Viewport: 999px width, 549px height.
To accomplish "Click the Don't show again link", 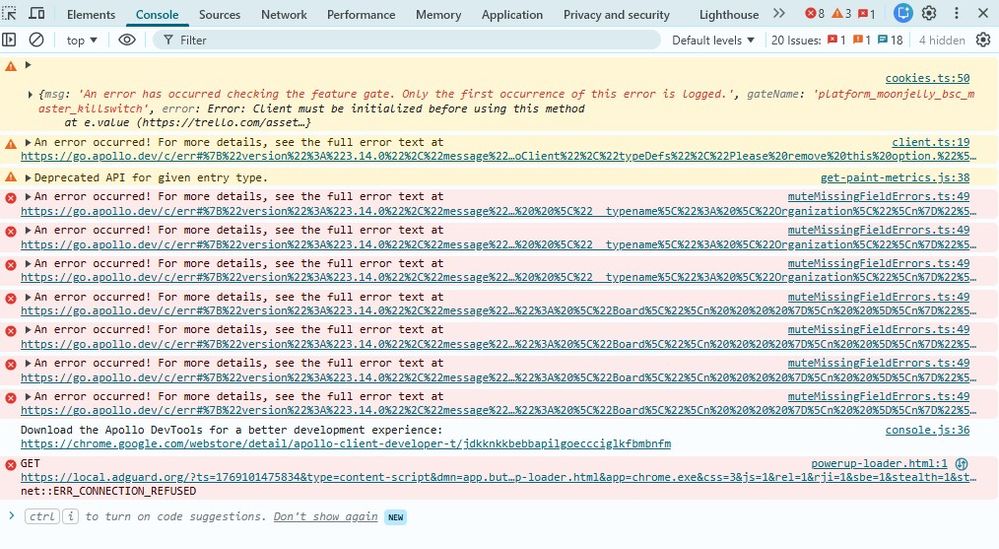I will [x=326, y=517].
